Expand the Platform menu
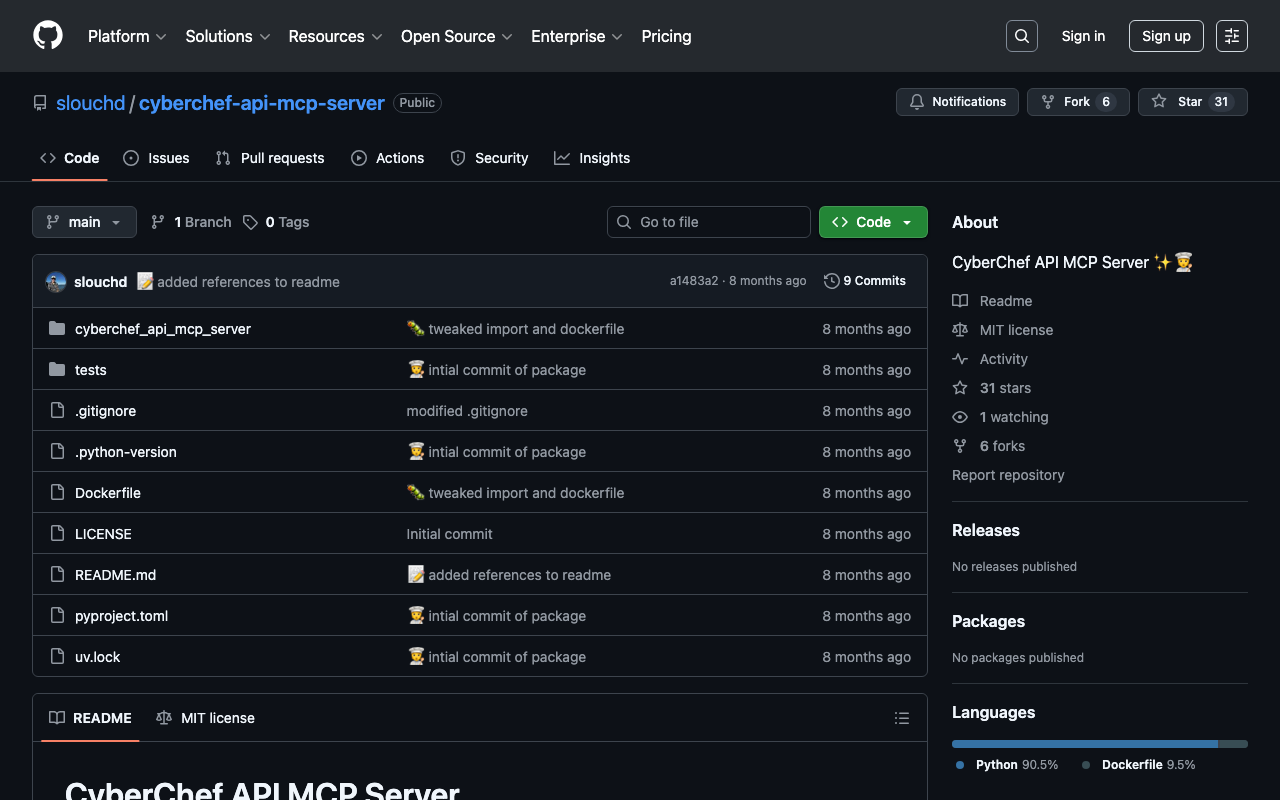The height and width of the screenshot is (800, 1280). 127,36
